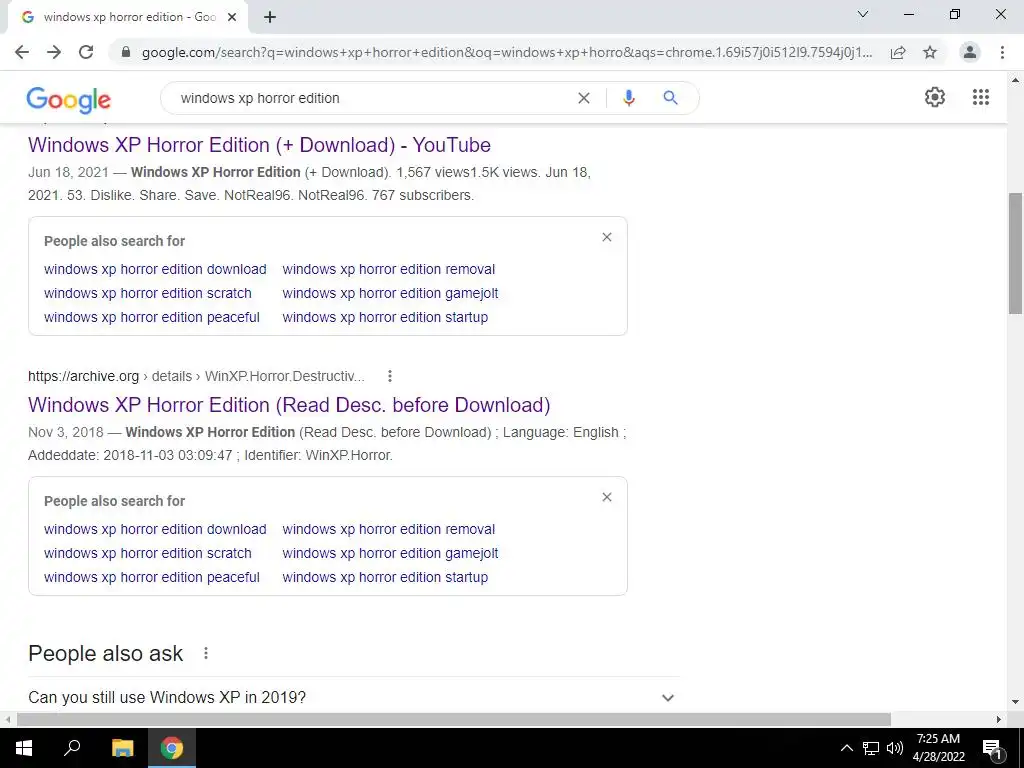View site information via the lock icon
The height and width of the screenshot is (768, 1024).
(126, 52)
